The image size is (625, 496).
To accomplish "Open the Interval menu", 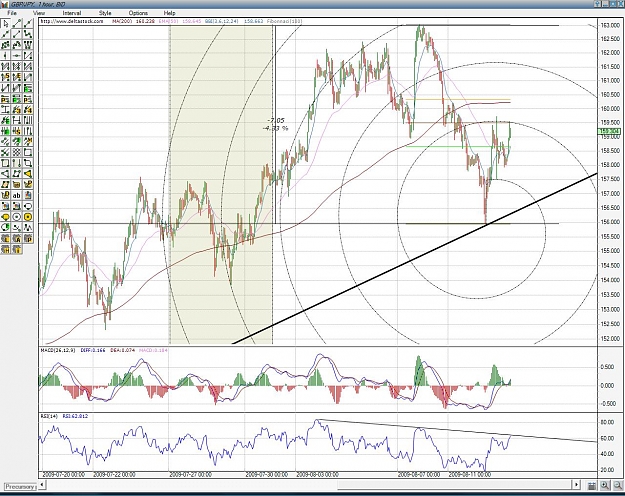I will (72, 13).
